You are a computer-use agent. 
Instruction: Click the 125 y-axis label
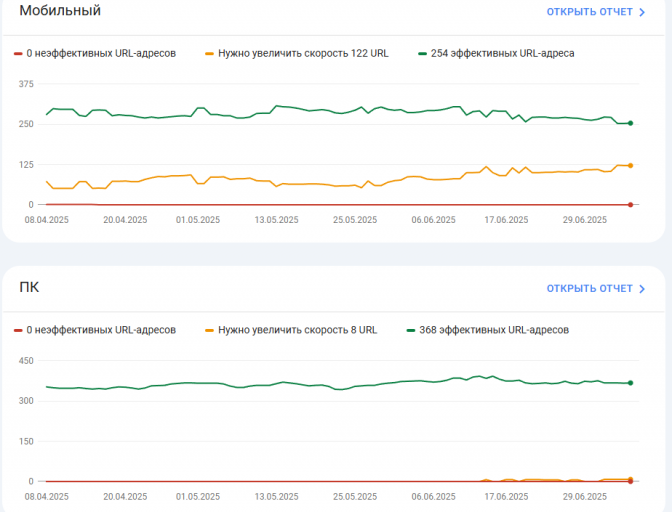26,165
